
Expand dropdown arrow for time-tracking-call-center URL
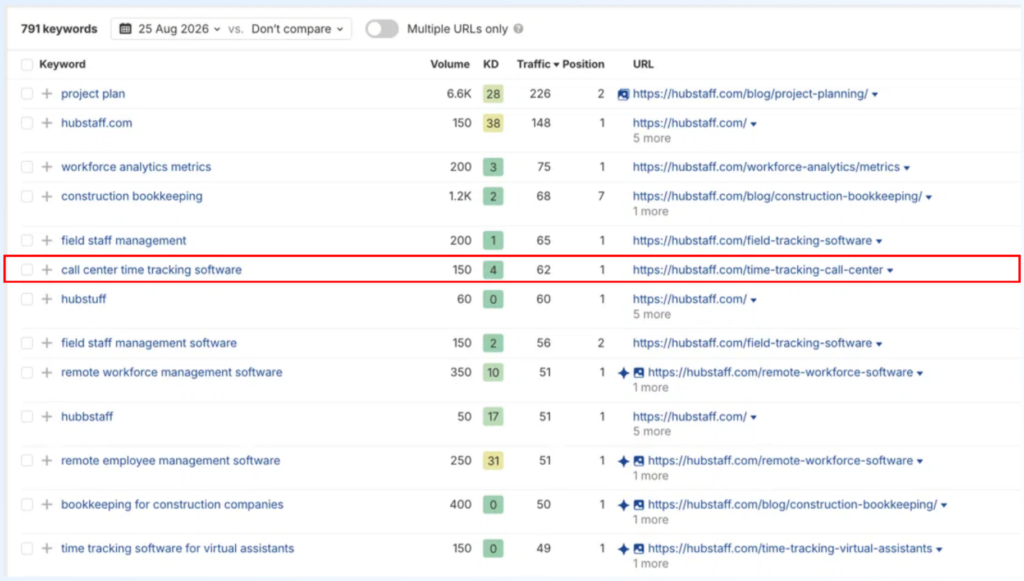889,270
